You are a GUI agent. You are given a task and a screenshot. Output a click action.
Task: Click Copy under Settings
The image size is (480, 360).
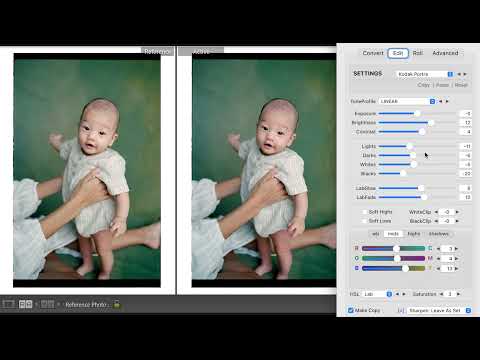click(x=424, y=85)
